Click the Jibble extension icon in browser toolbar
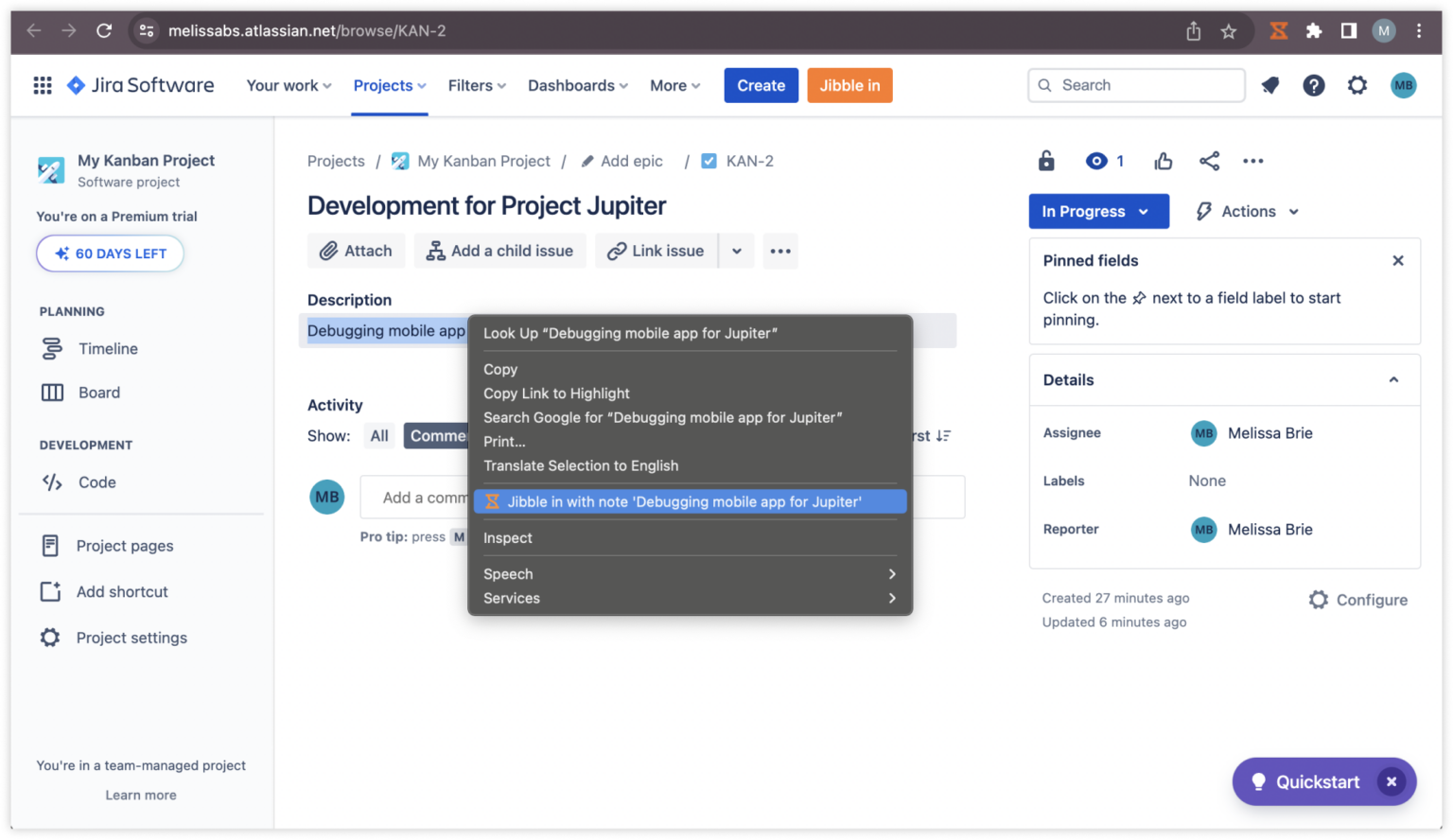The image size is (1453, 840). pyautogui.click(x=1279, y=30)
